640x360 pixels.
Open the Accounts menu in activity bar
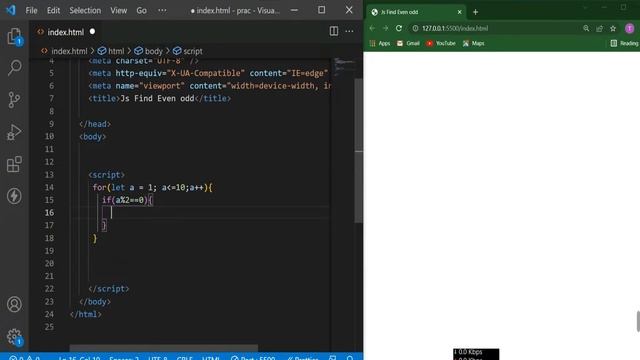pyautogui.click(x=14, y=304)
